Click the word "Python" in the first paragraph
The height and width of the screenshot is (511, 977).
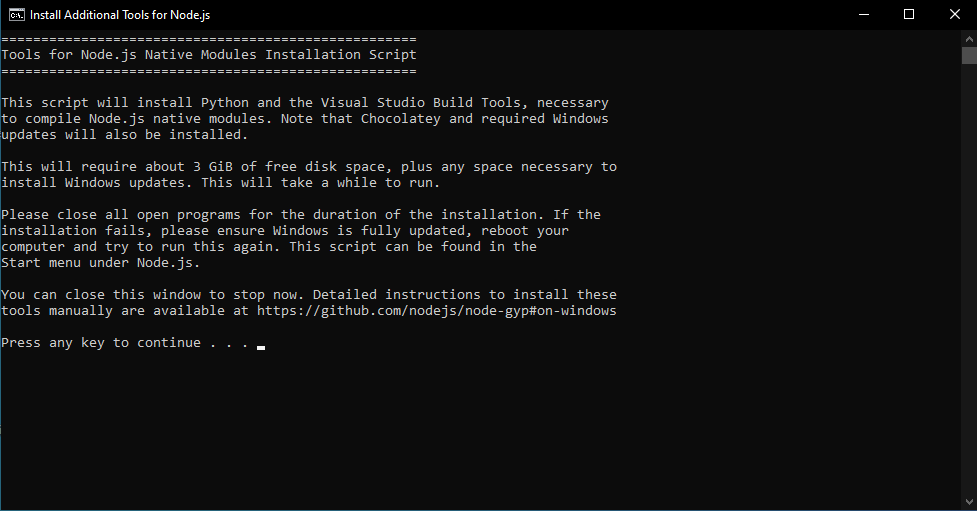[225, 103]
